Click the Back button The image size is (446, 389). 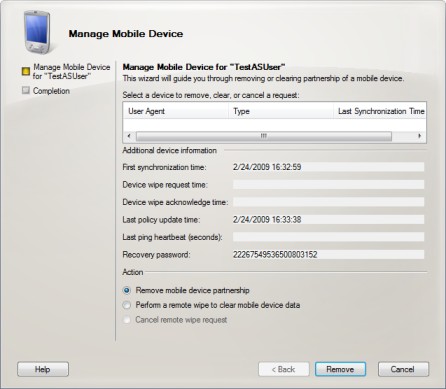coord(284,369)
